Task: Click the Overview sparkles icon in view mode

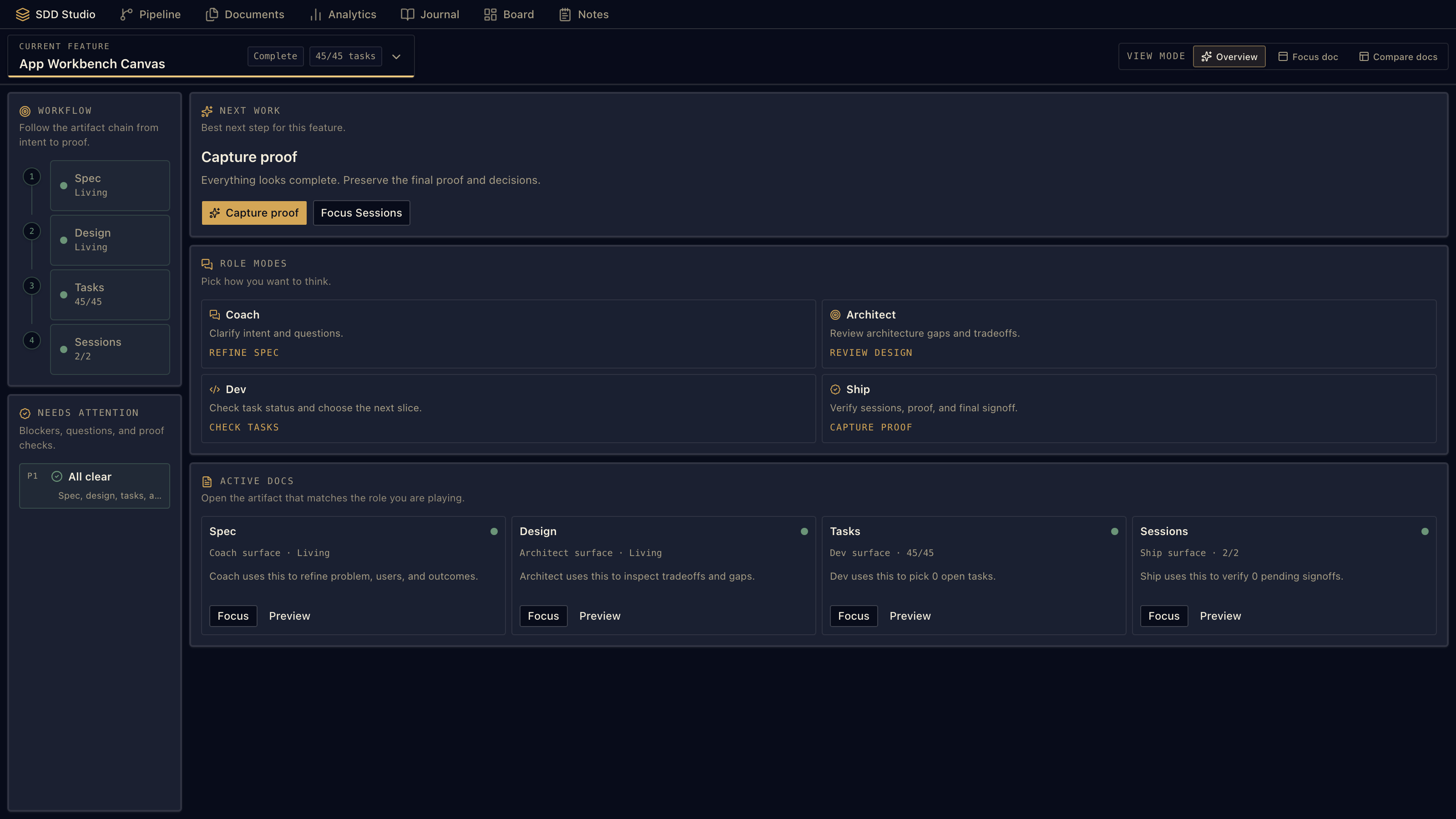Action: coord(1207,56)
